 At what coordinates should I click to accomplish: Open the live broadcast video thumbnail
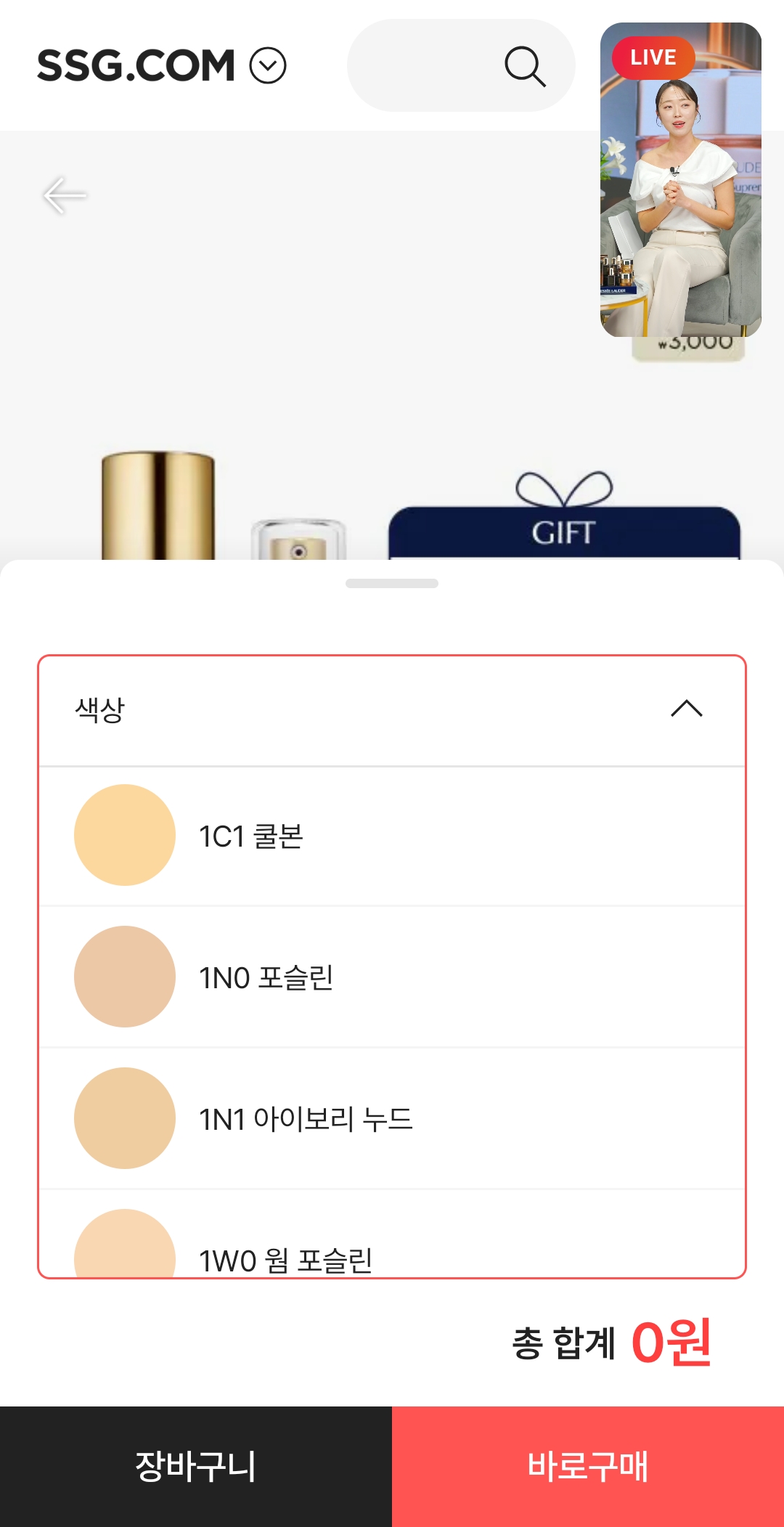point(681,180)
